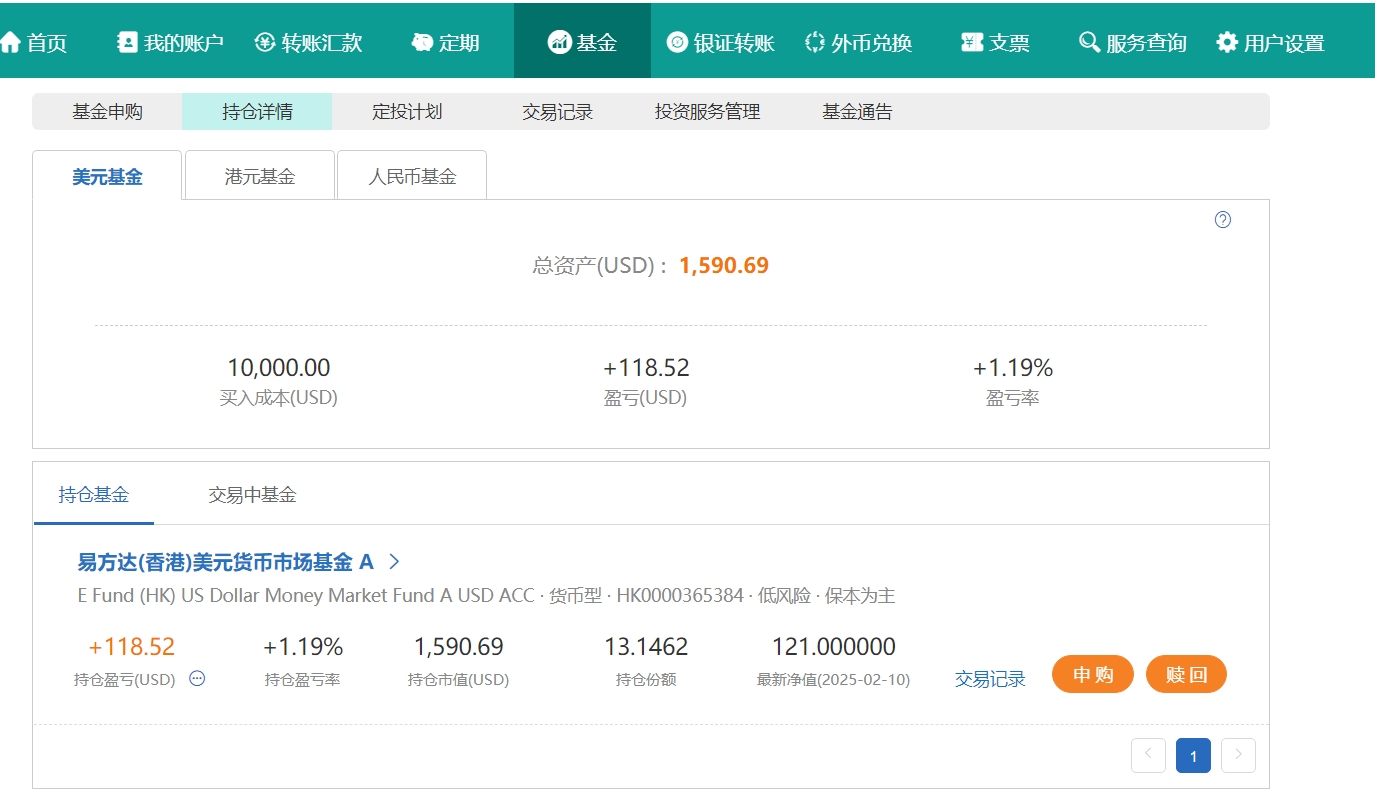Click the 支票 cheque icon
This screenshot has height=806, width=1375.
coord(972,42)
